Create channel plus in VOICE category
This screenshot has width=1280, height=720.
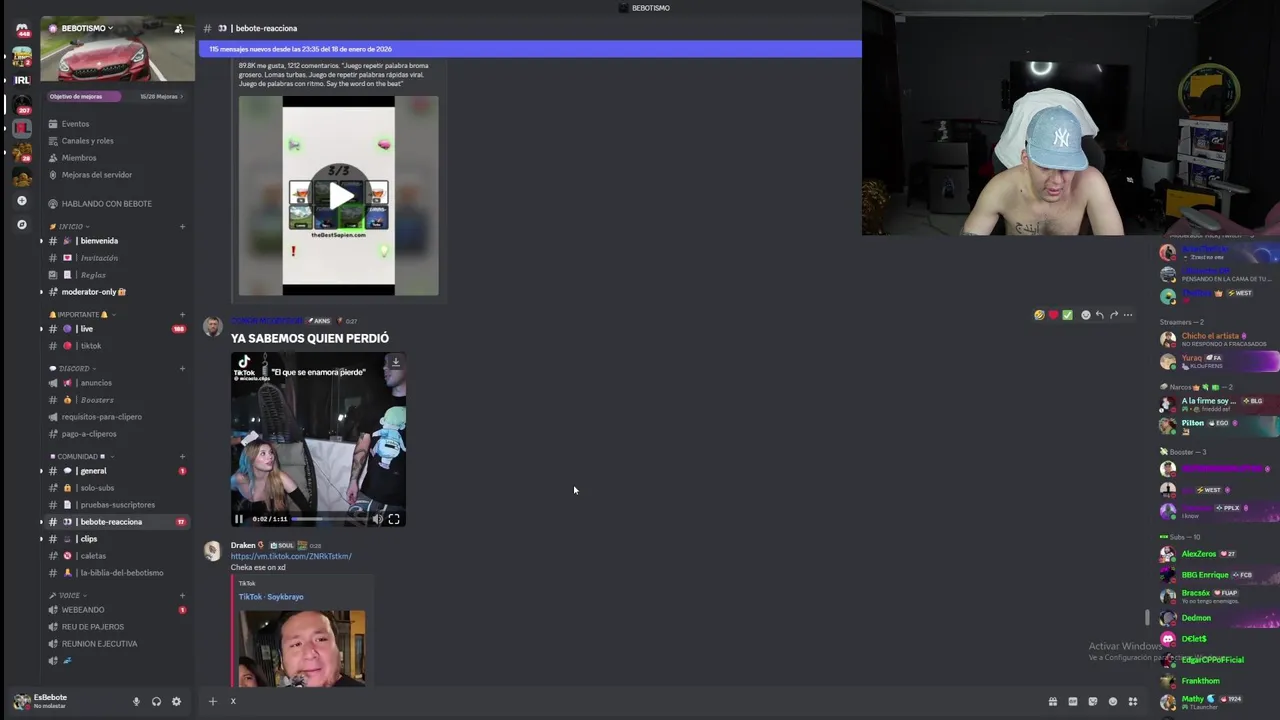tap(182, 596)
